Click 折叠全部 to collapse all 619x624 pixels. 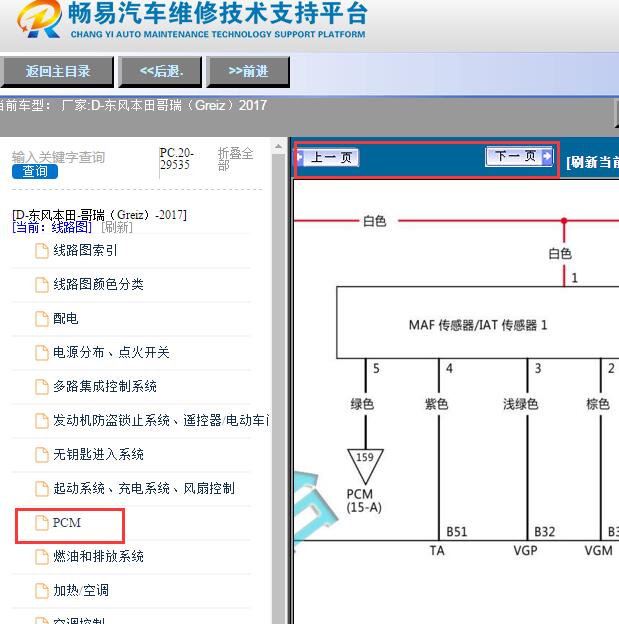[x=235, y=159]
